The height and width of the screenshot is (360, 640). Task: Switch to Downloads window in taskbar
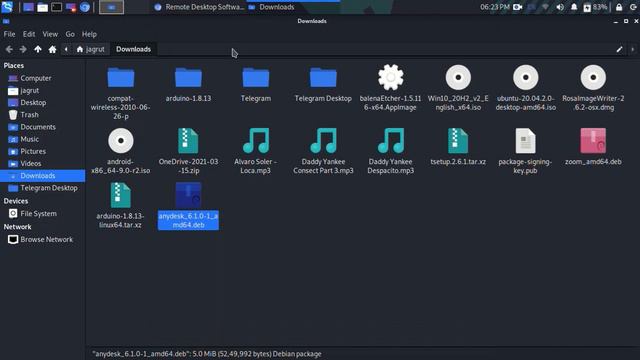pyautogui.click(x=293, y=7)
